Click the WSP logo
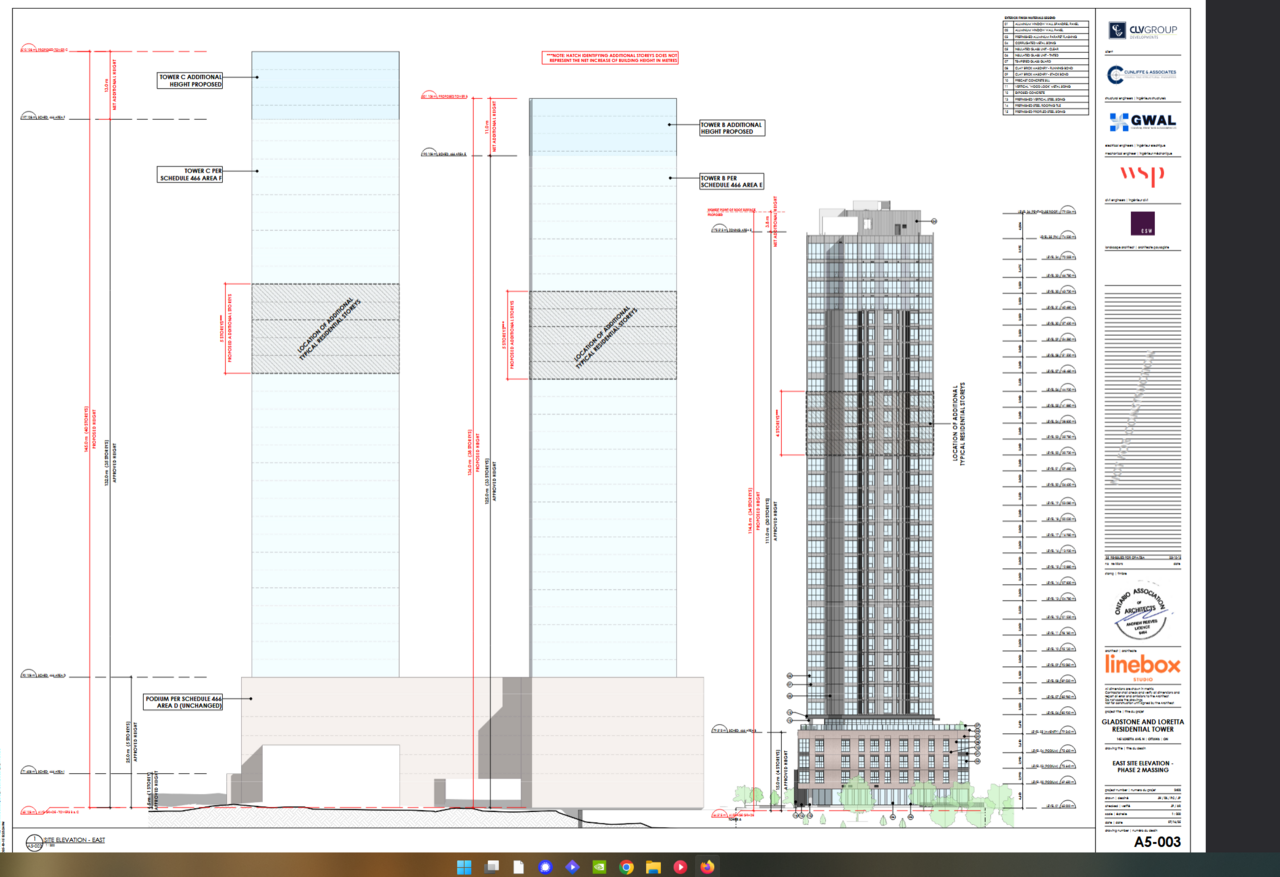Image resolution: width=1280 pixels, height=877 pixels. coord(1142,176)
